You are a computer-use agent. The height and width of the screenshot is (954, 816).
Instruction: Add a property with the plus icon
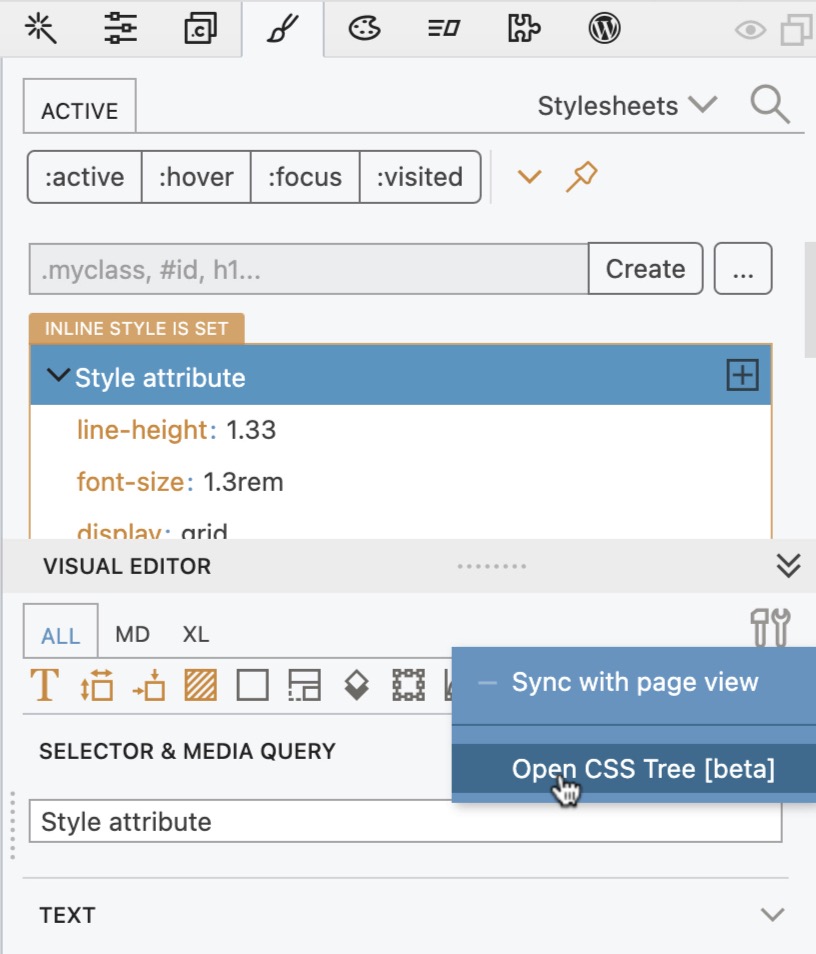pyautogui.click(x=742, y=375)
